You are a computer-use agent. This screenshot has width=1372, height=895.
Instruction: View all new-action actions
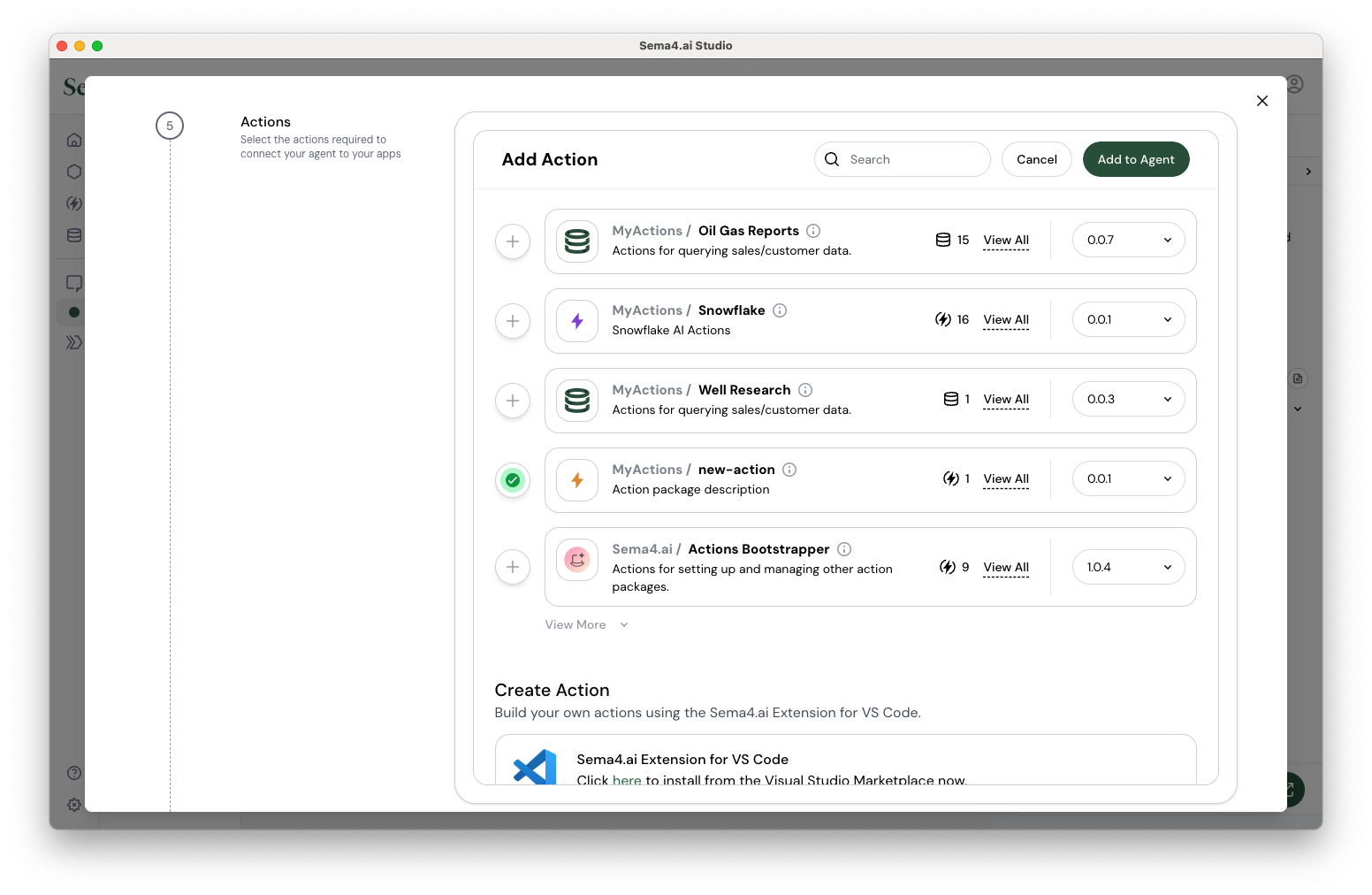(x=1006, y=478)
